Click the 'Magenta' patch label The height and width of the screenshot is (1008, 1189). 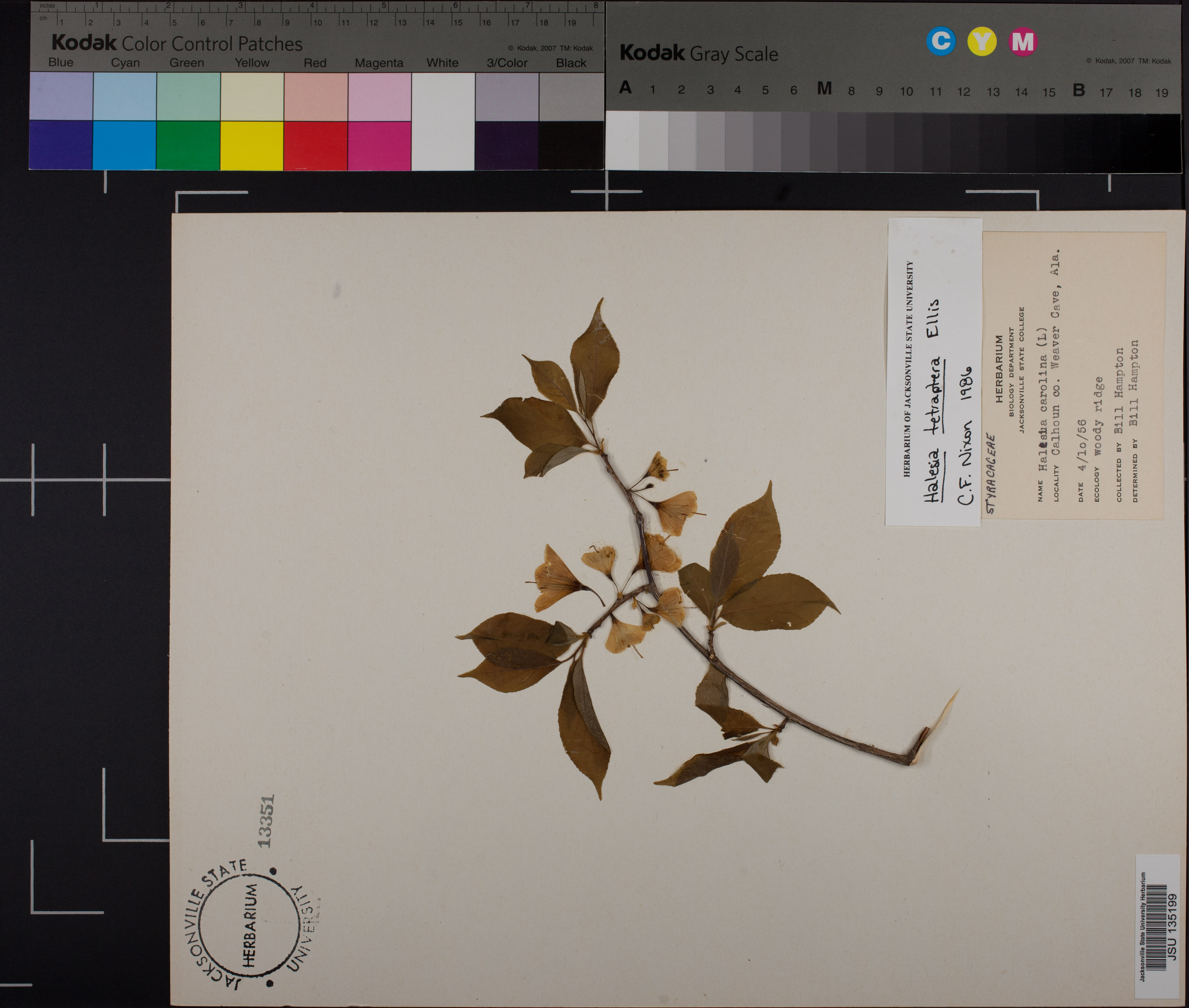click(379, 63)
